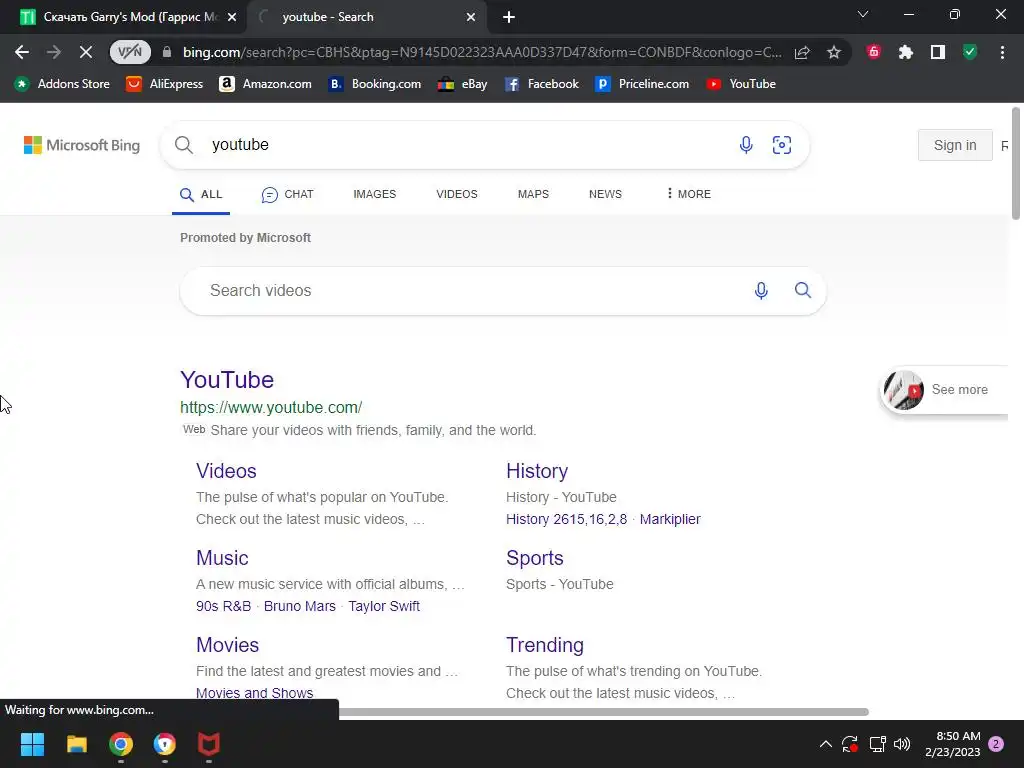Viewport: 1024px width, 768px height.
Task: Click the See more thumbnail card
Action: (944, 390)
